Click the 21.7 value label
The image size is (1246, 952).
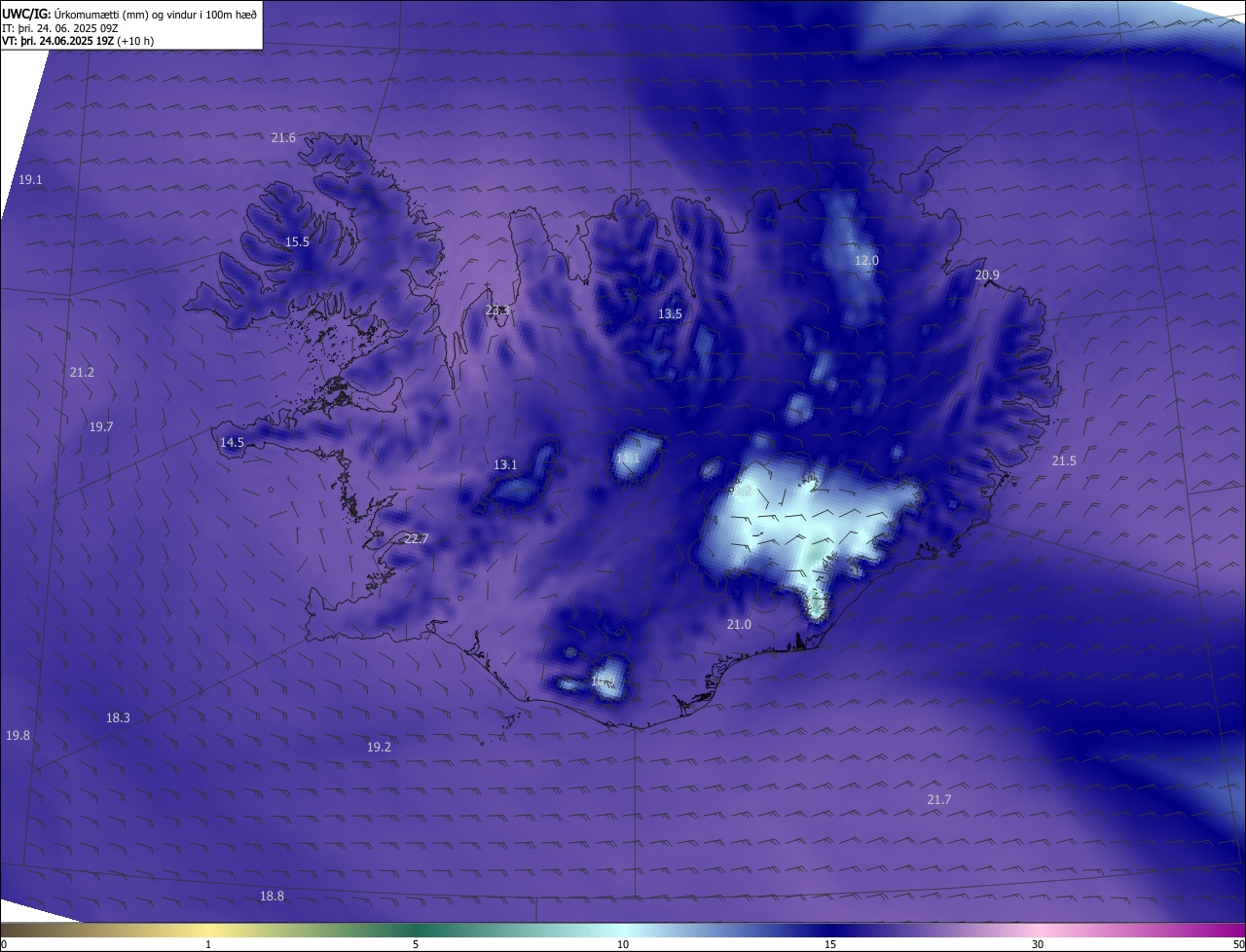click(x=938, y=800)
